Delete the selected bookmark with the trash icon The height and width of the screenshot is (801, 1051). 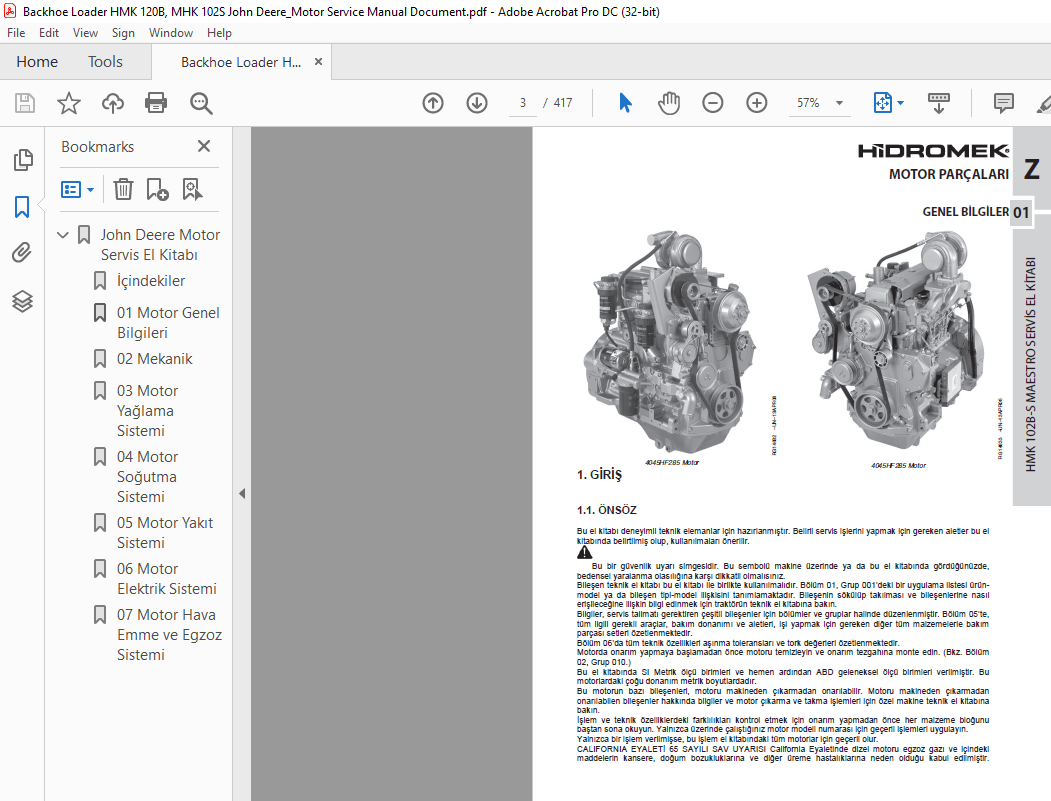point(123,190)
